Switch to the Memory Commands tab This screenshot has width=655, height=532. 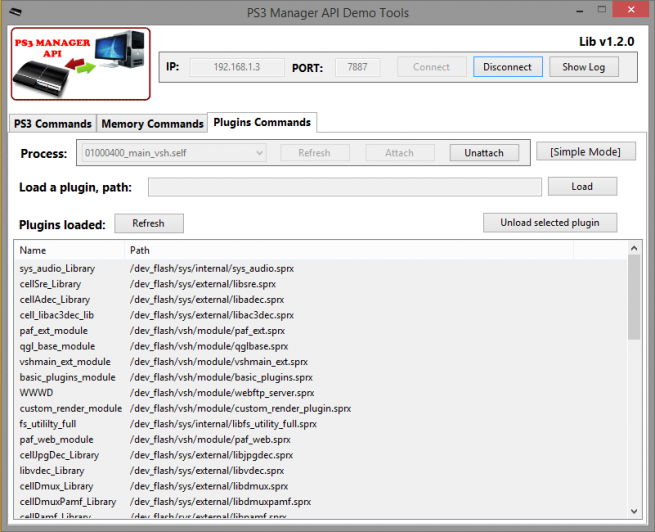tap(152, 124)
